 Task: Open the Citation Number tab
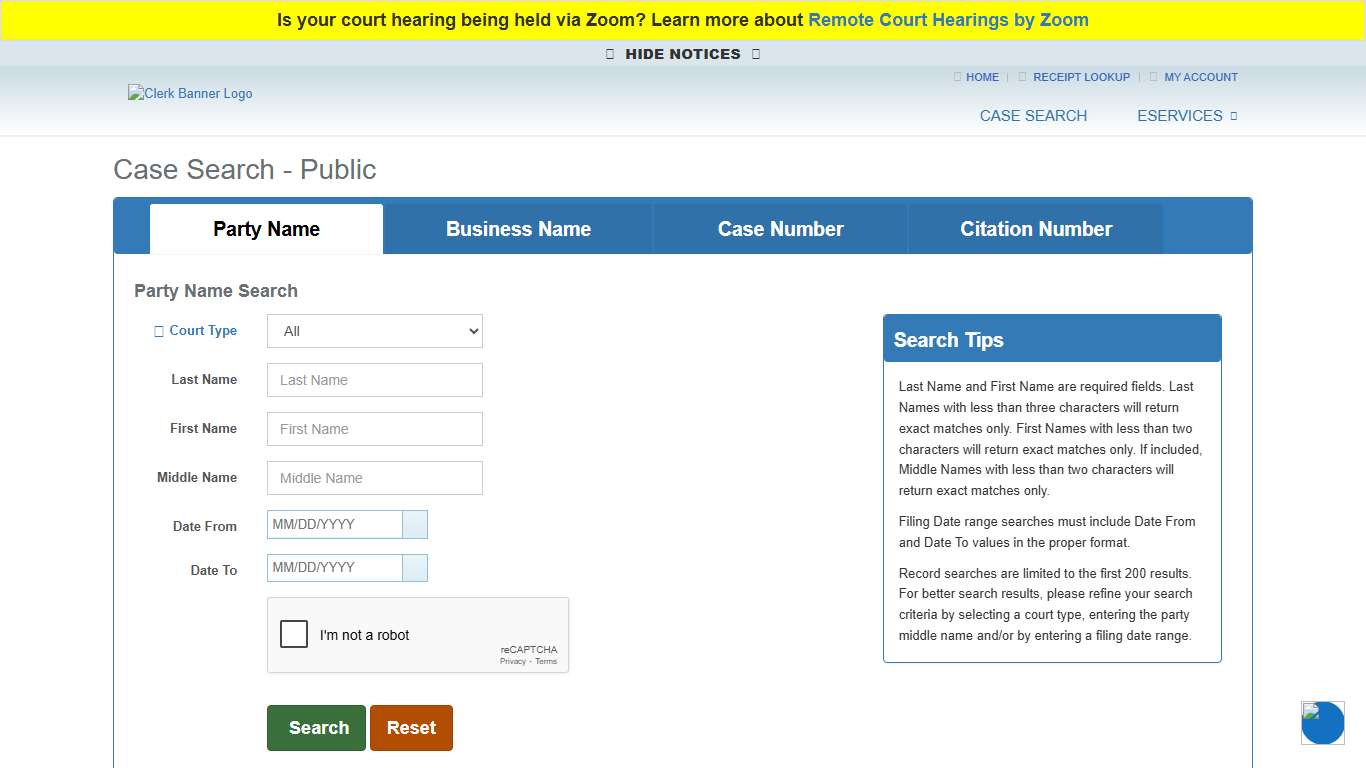click(1035, 229)
